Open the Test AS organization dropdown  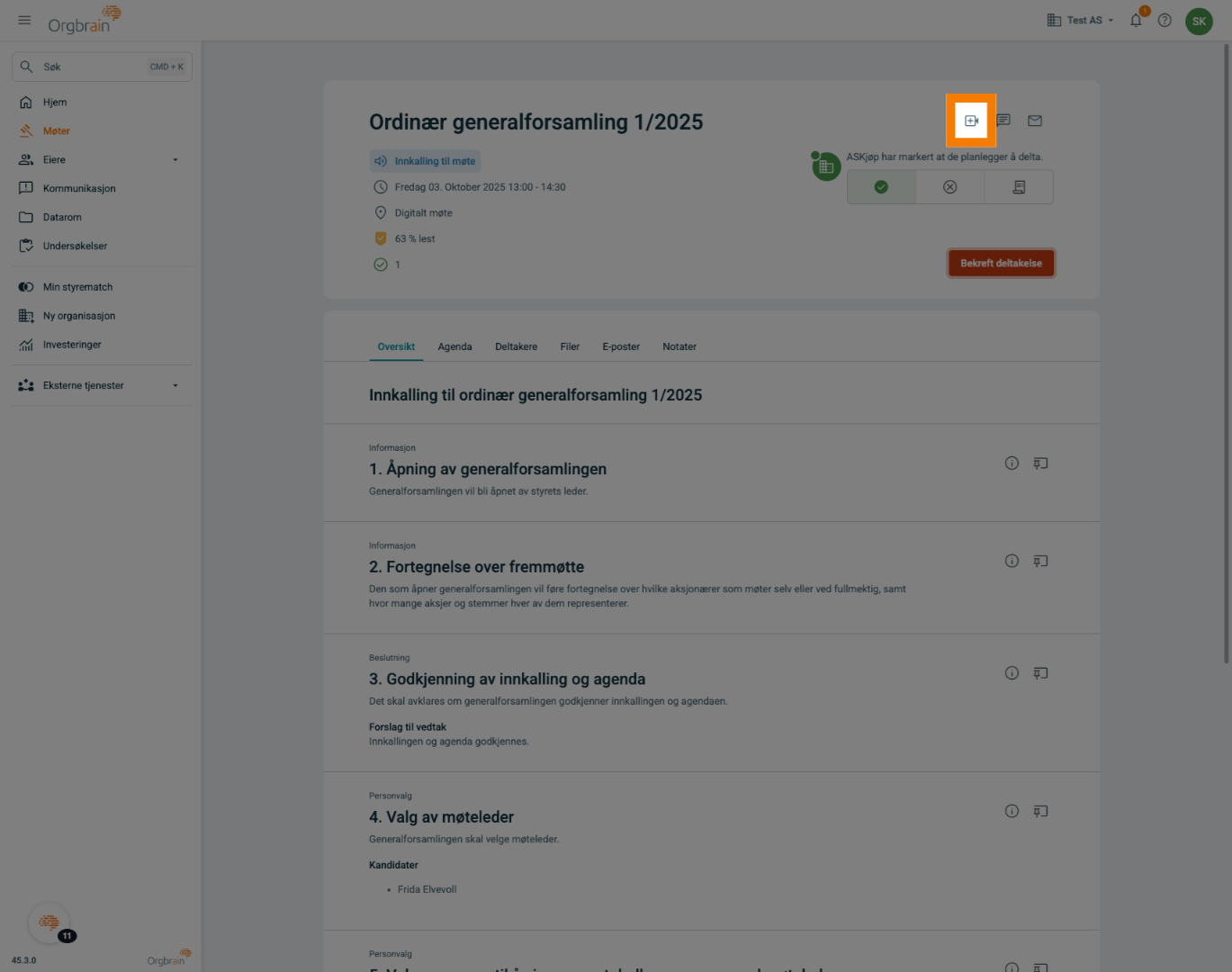[1081, 21]
